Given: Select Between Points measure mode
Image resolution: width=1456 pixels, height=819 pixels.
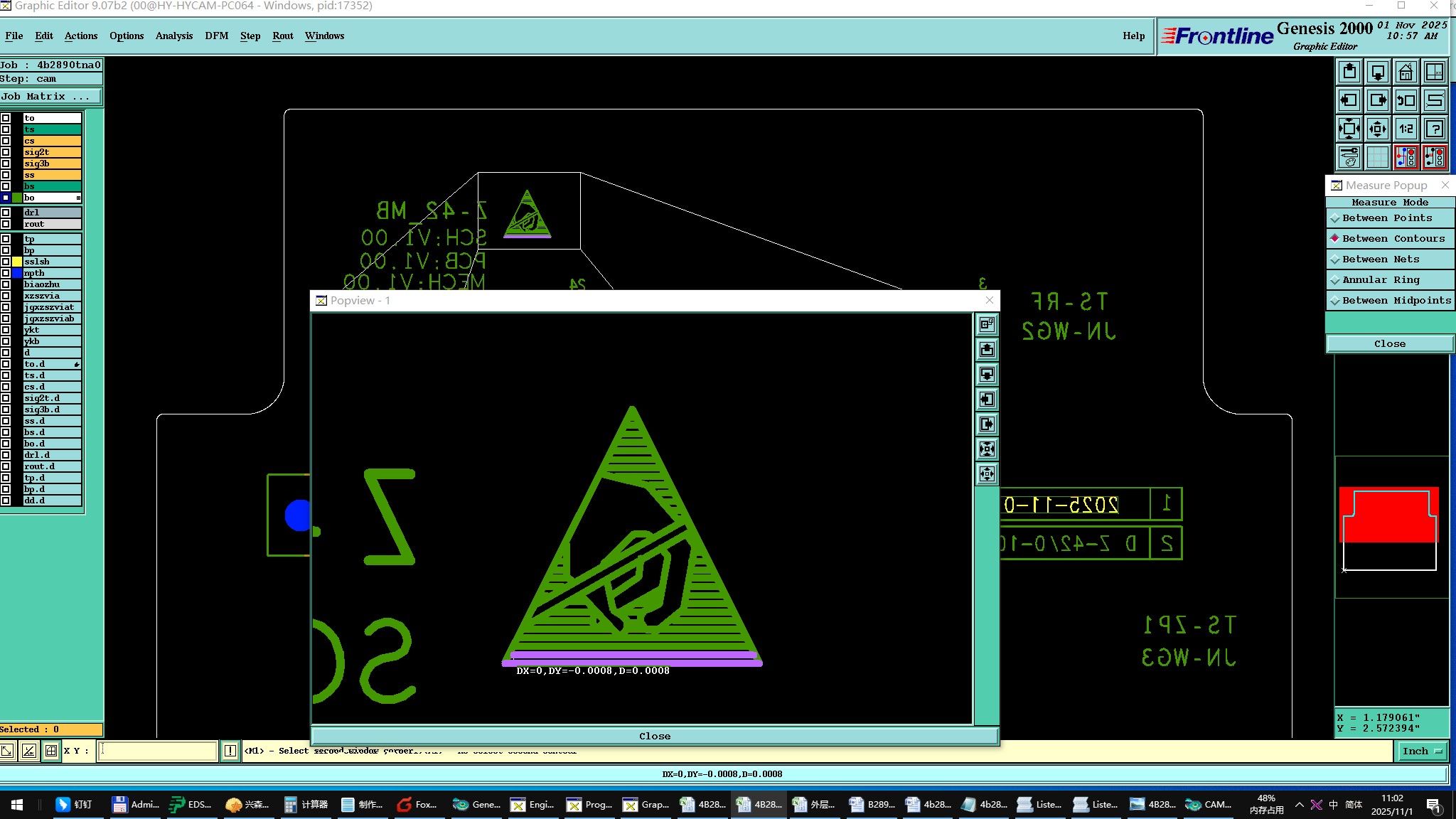Looking at the screenshot, I should (x=1386, y=218).
